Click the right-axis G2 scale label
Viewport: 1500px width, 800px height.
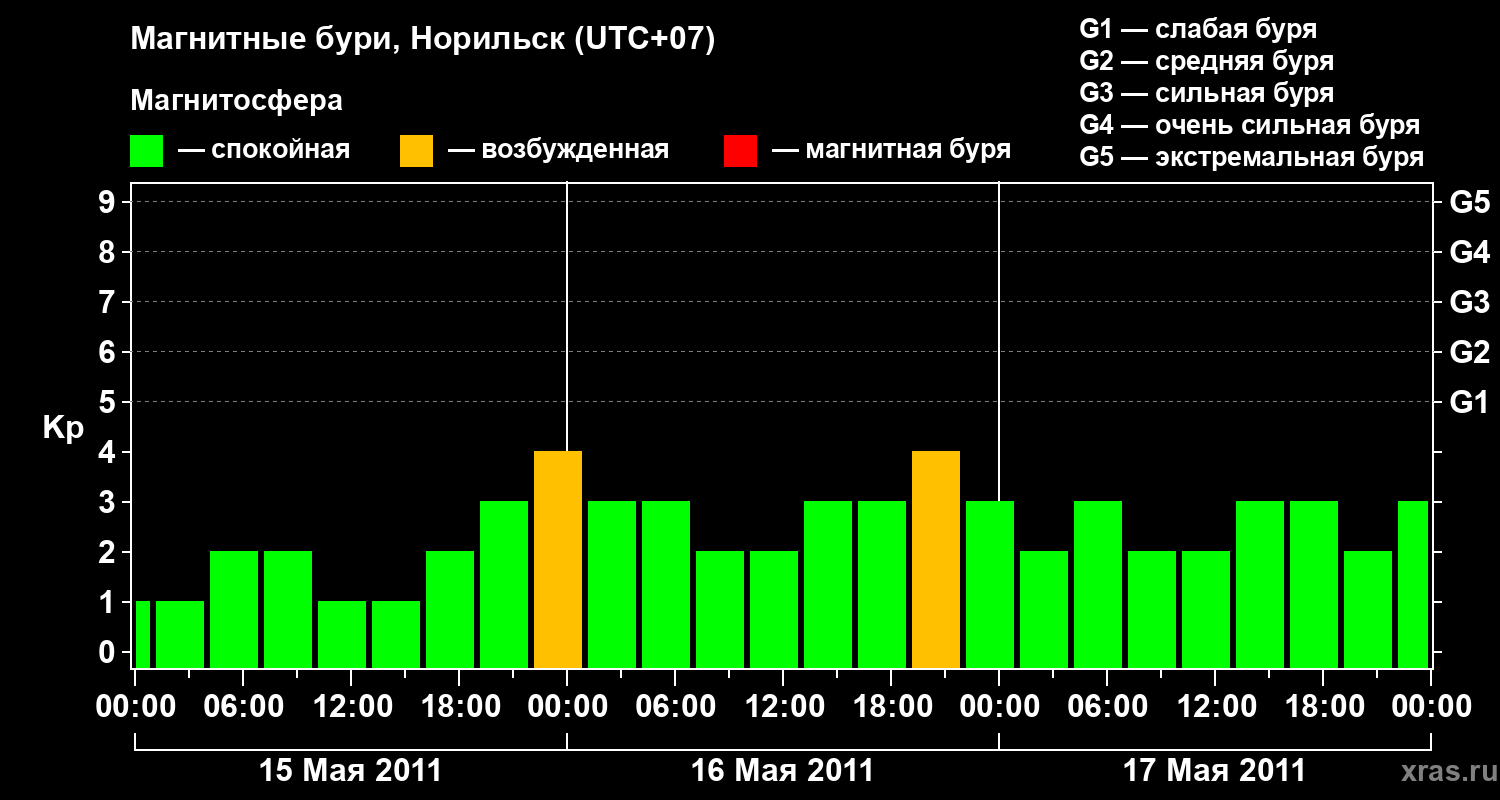tap(1469, 352)
